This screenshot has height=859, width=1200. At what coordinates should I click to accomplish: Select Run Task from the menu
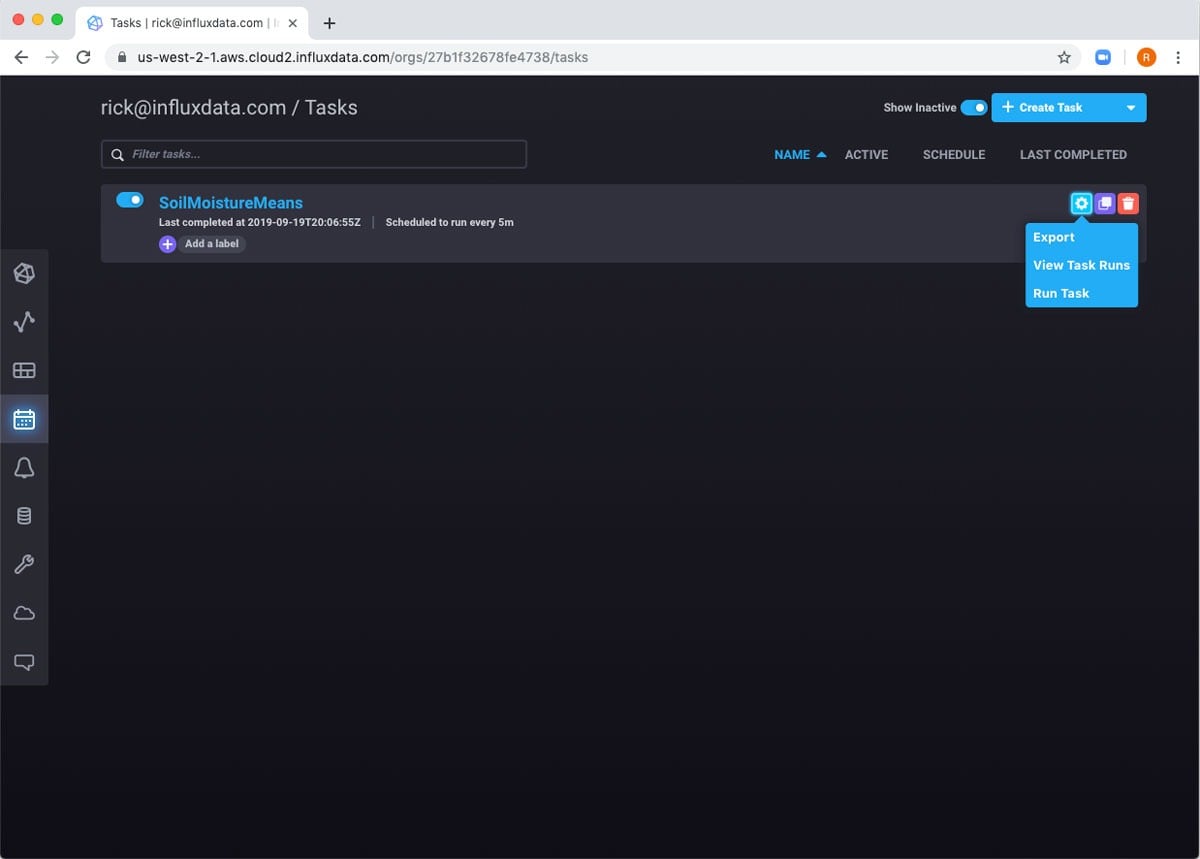pos(1061,293)
